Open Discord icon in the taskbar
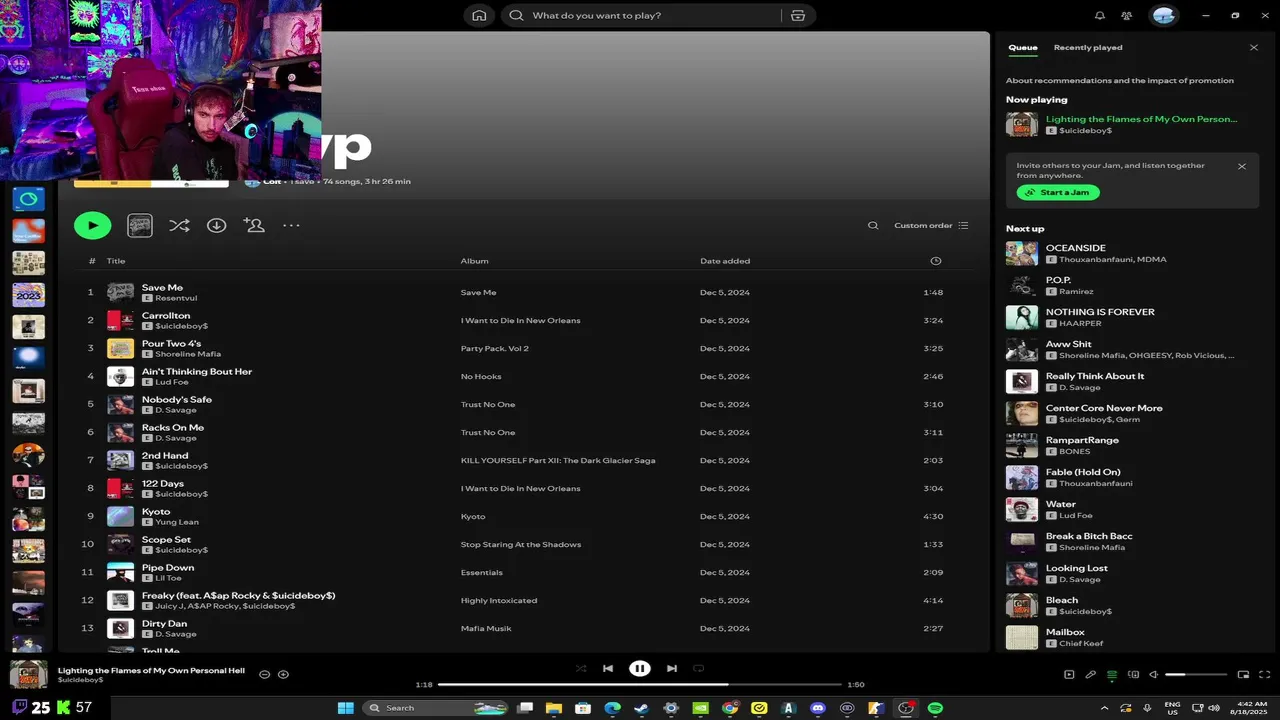The height and width of the screenshot is (720, 1280). (x=818, y=708)
